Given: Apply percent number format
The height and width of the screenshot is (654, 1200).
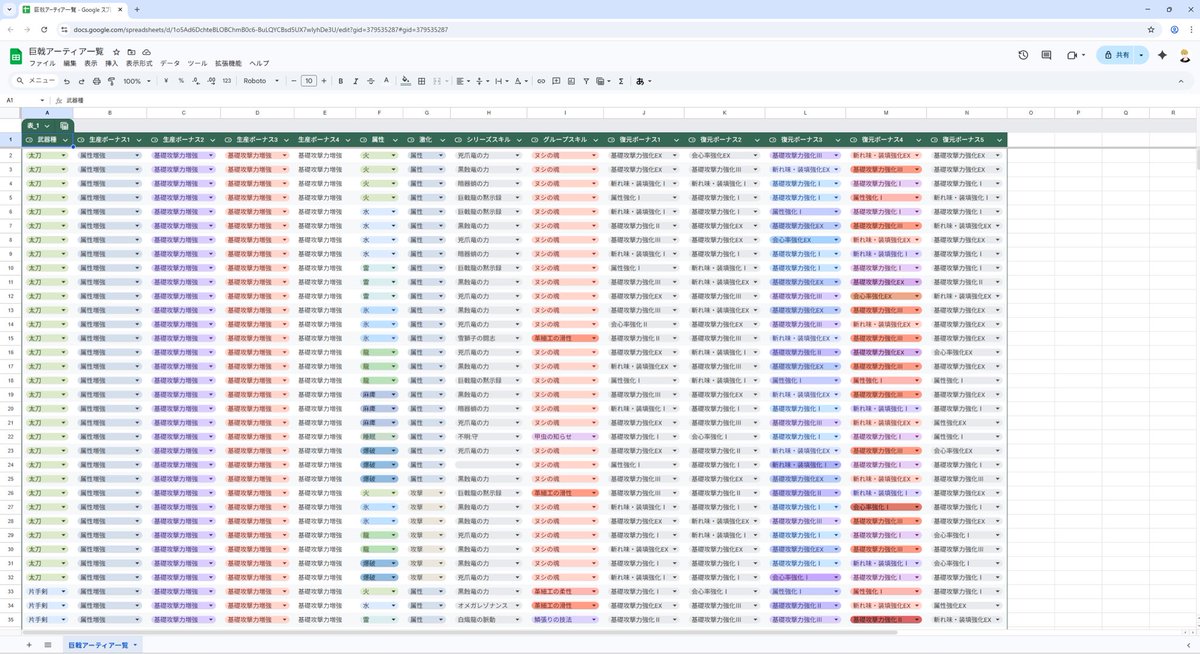Looking at the screenshot, I should point(181,81).
